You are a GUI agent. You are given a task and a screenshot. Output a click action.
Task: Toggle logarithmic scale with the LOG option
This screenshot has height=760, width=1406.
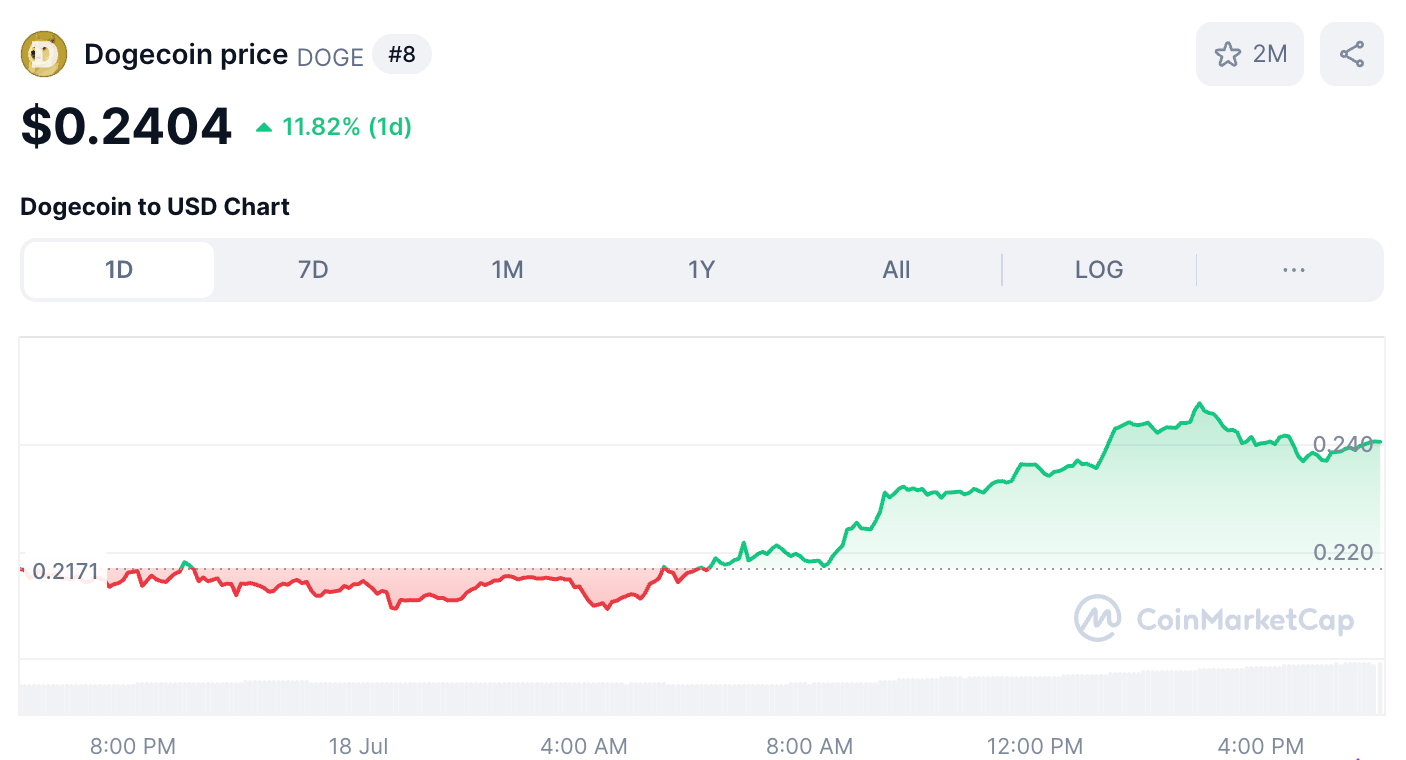[x=1098, y=269]
